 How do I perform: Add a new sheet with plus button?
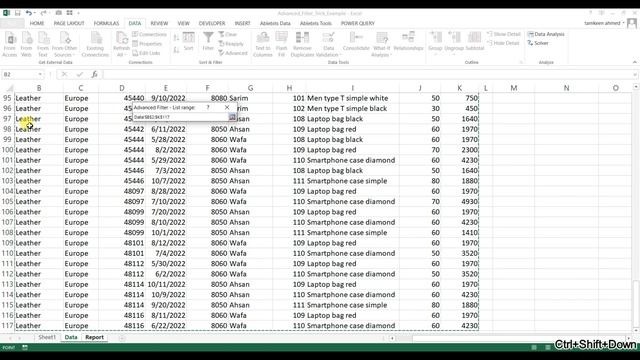tap(121, 338)
